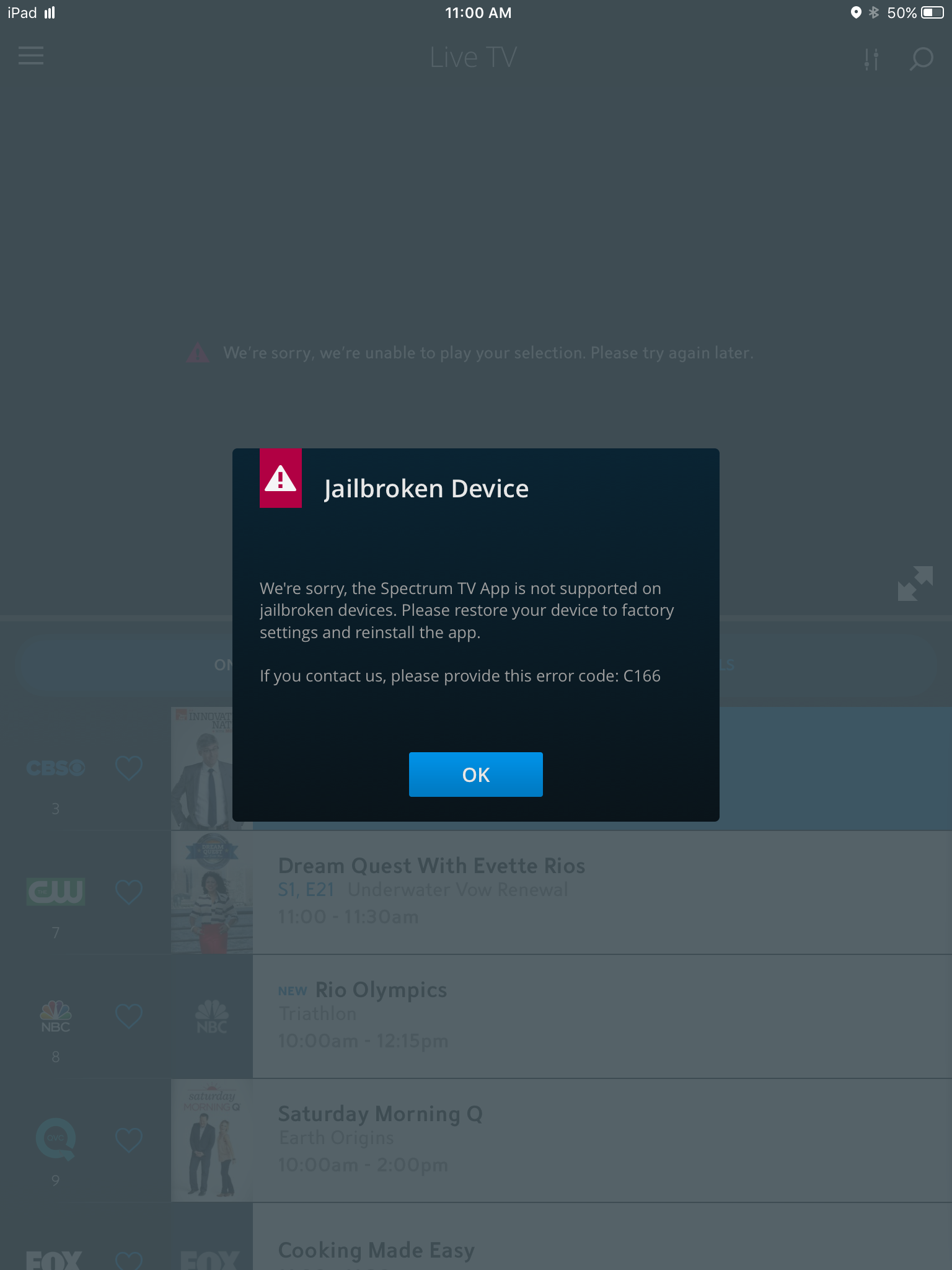Click the unable to play selection message
This screenshot has height=1270, width=952.
point(488,353)
